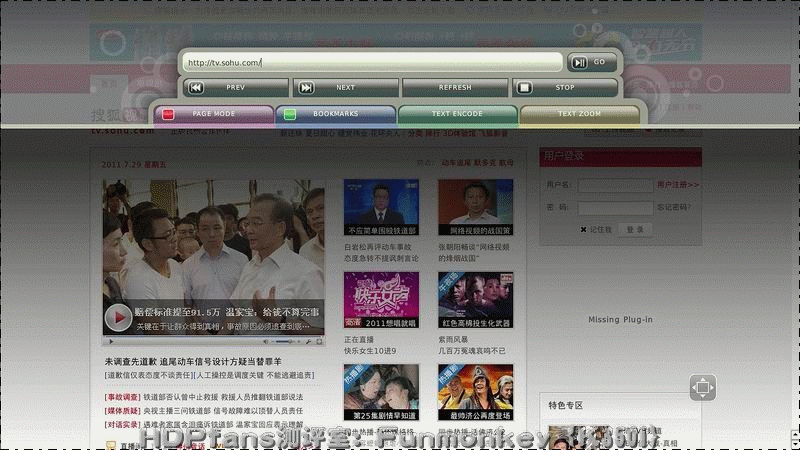This screenshot has width=800, height=450.
Task: Click the fast-forward icon on NEXT
Action: [306, 88]
